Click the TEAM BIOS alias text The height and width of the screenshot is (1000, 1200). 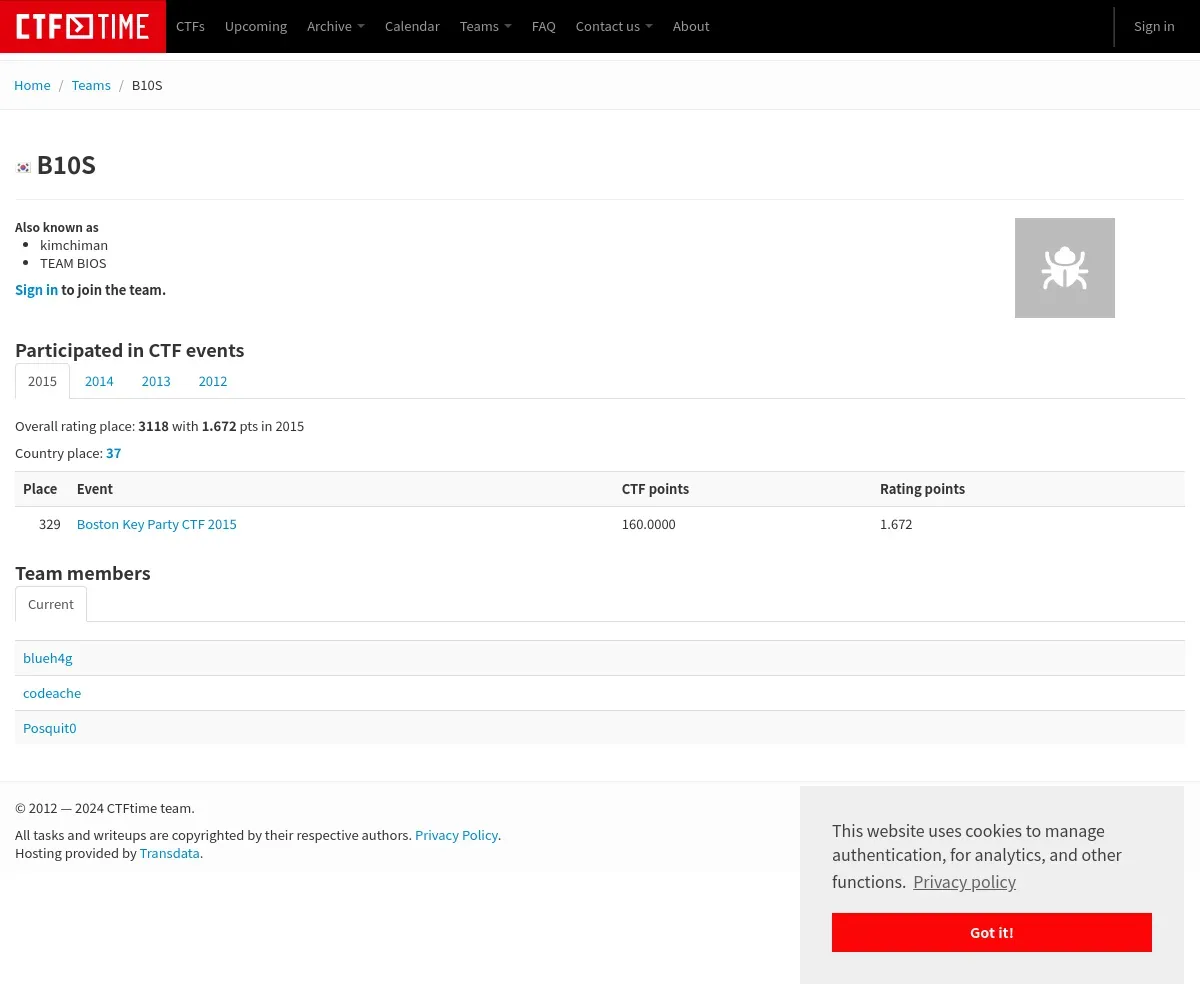tap(73, 263)
